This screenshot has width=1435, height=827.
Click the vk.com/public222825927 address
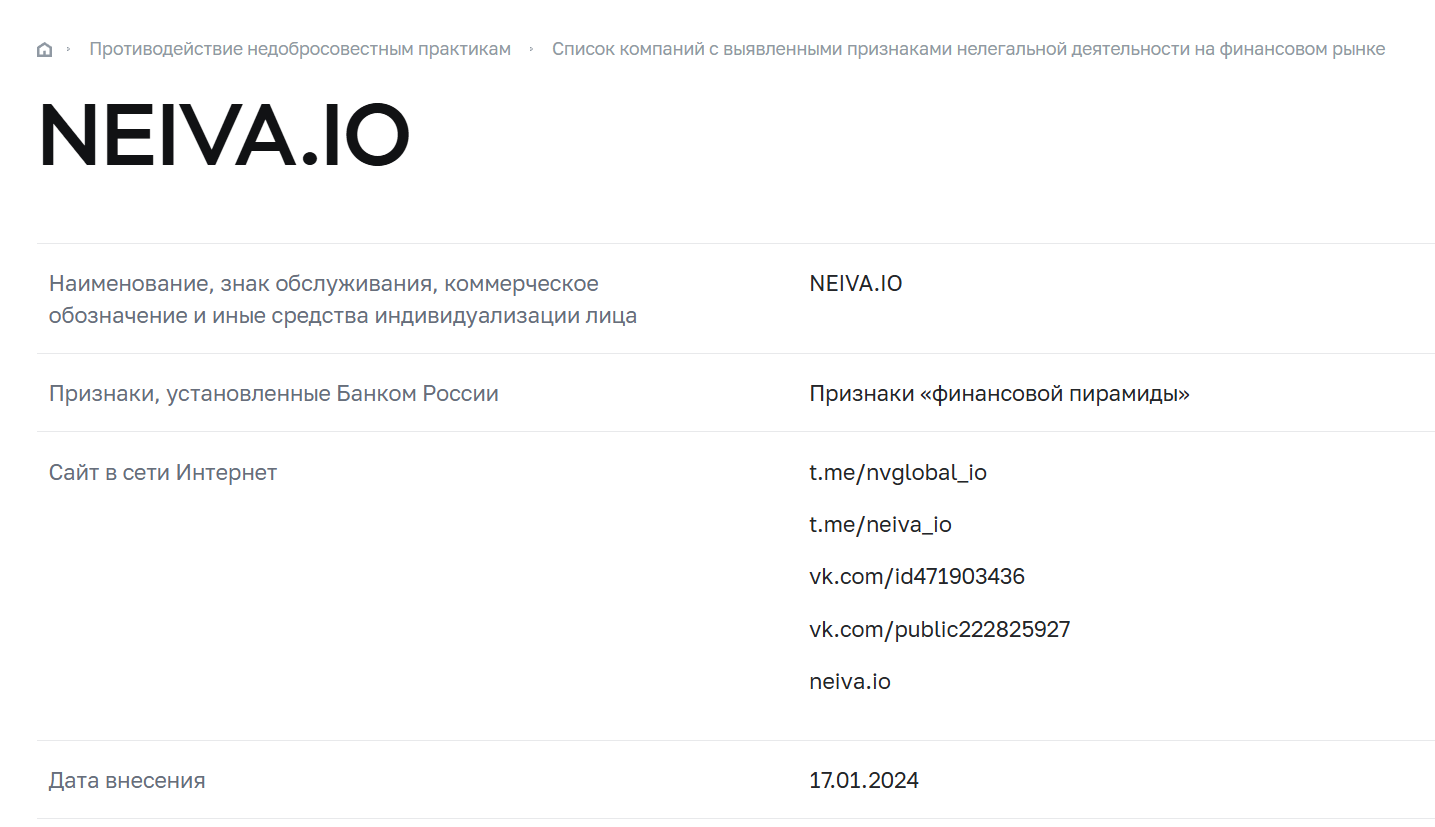(939, 630)
